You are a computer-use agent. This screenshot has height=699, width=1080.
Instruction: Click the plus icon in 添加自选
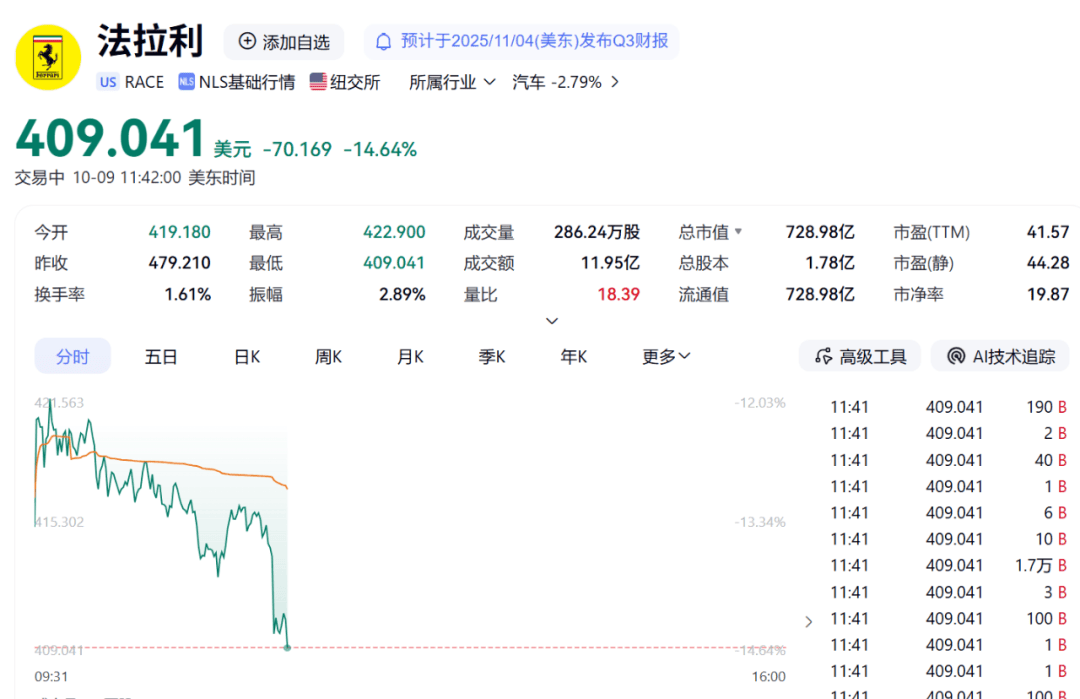[247, 42]
